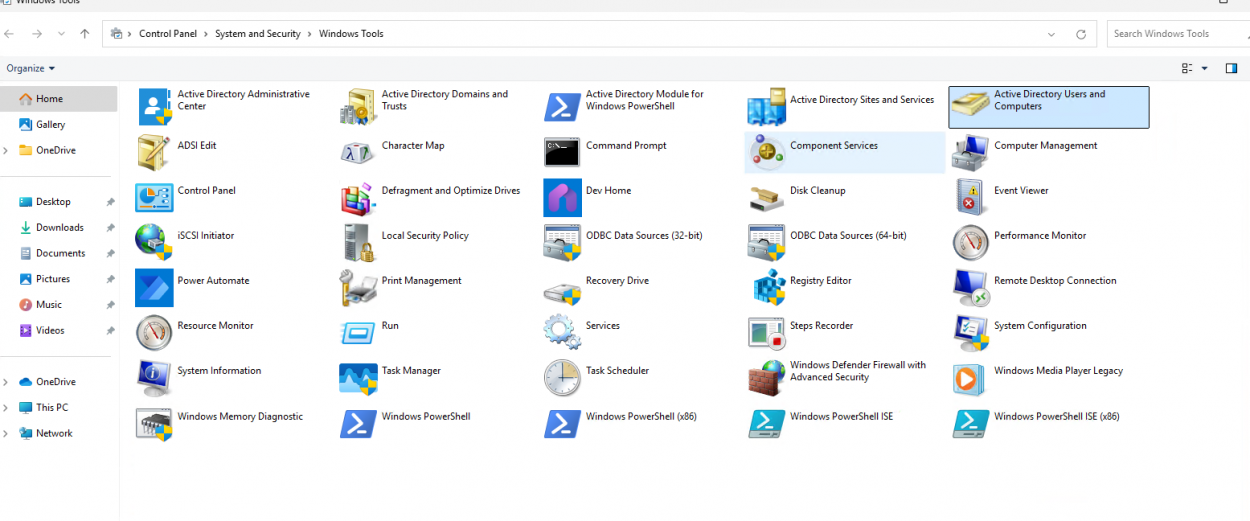The image size is (1250, 521).
Task: Open the Organize dropdown menu
Action: pos(31,68)
